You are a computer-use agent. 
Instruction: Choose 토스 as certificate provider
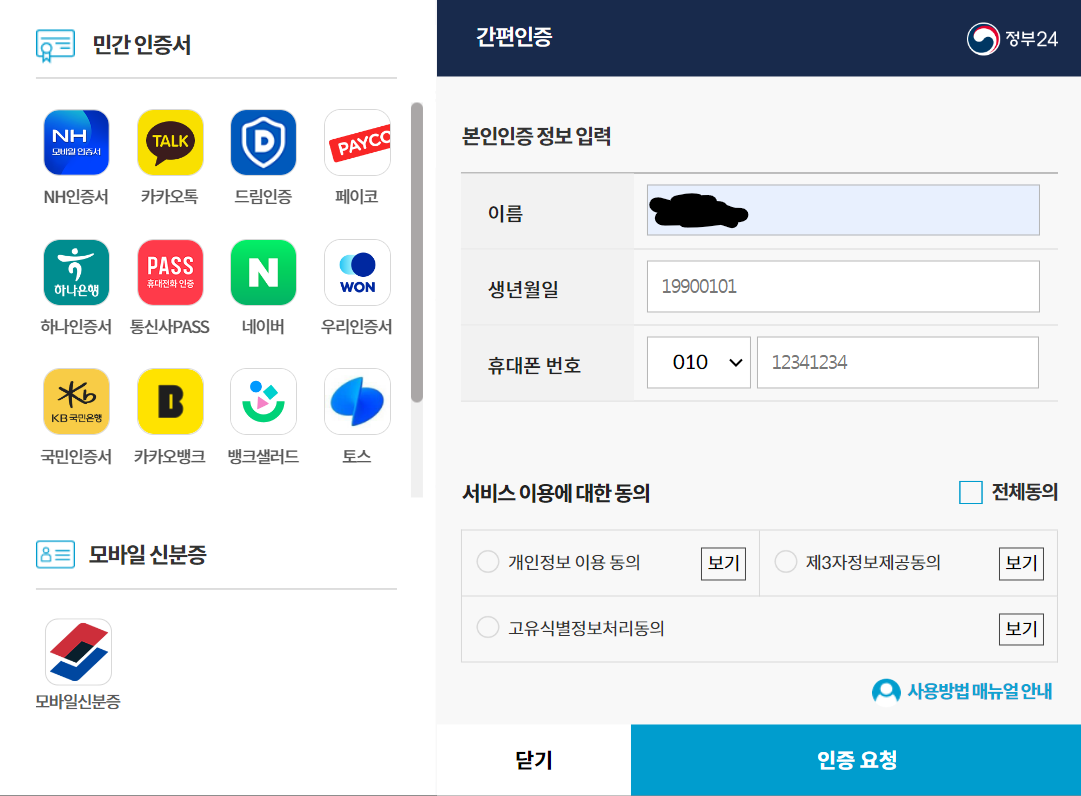click(x=356, y=401)
